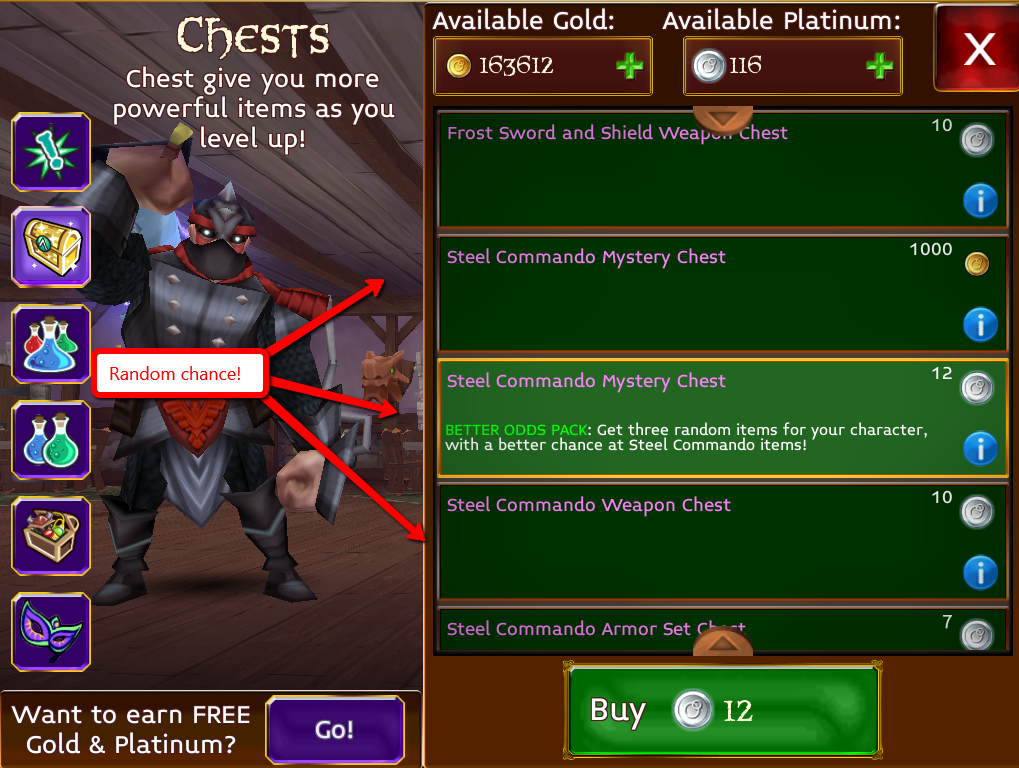1019x768 pixels.
Task: Add more platinum with green plus
Action: click(879, 66)
